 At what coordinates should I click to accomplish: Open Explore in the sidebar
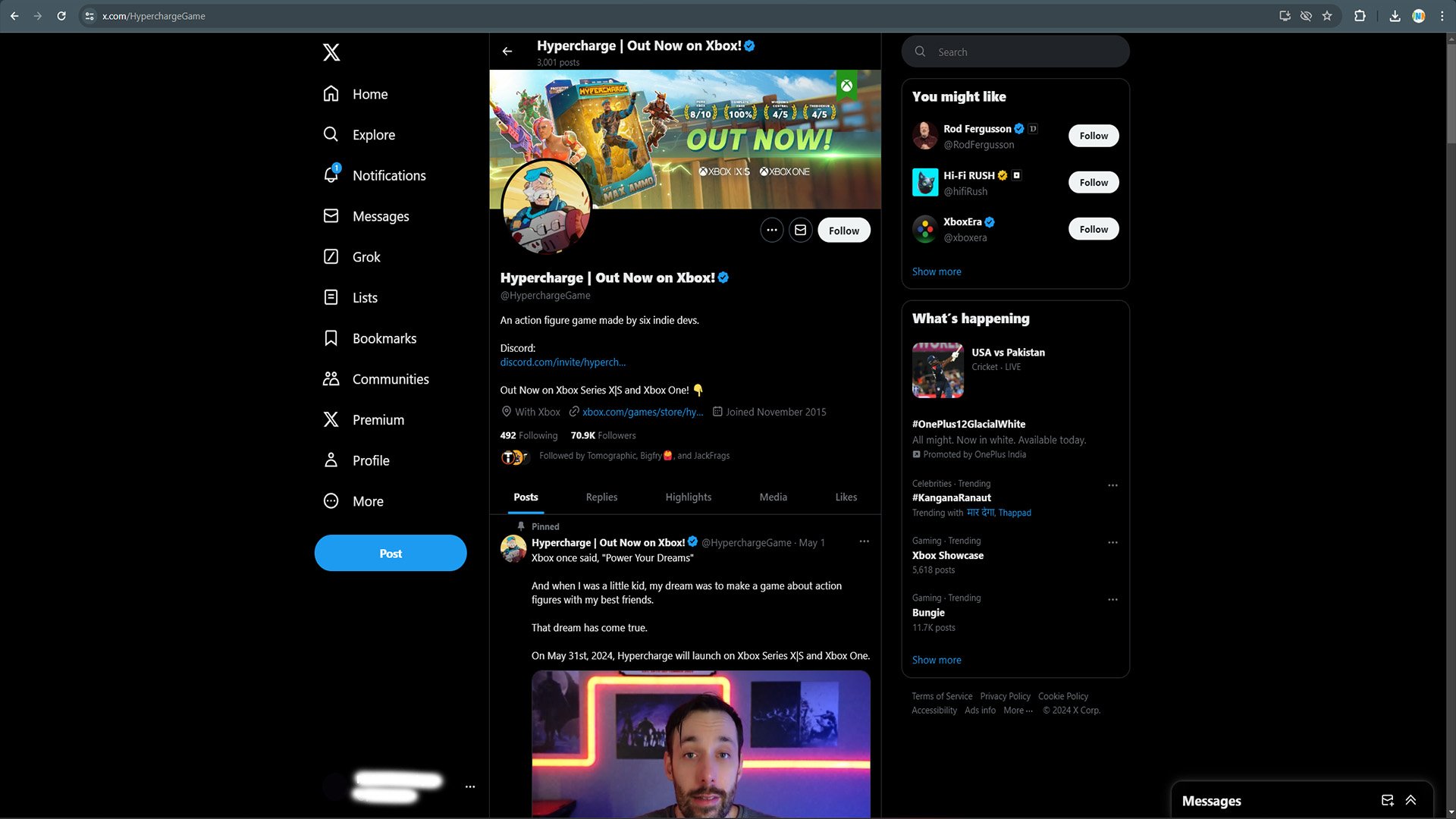tap(359, 135)
